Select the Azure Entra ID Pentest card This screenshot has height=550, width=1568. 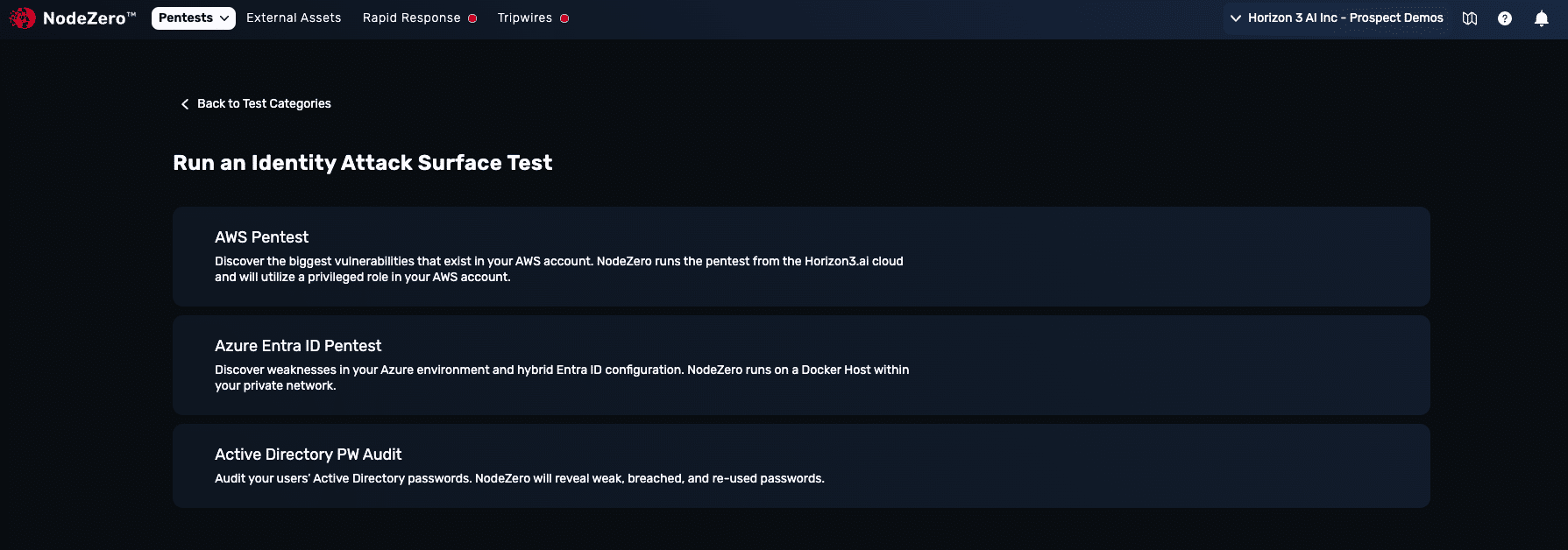pos(801,365)
